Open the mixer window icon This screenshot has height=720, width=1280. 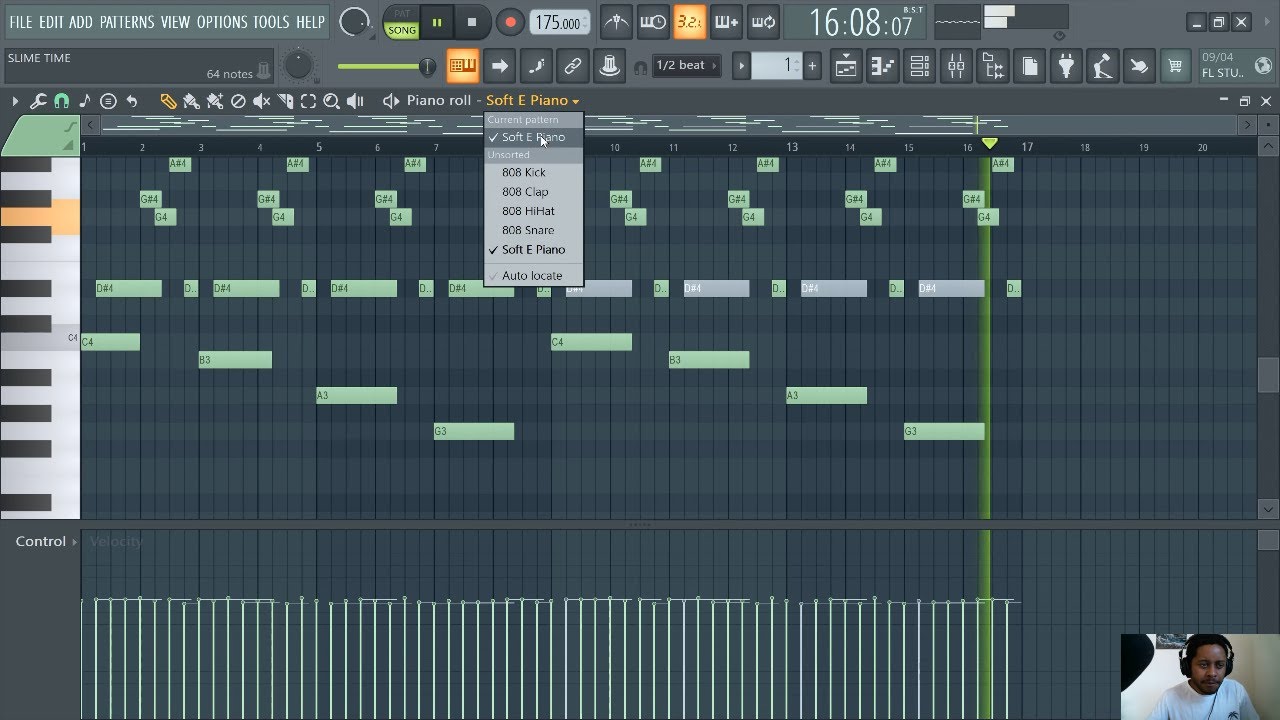tap(956, 66)
